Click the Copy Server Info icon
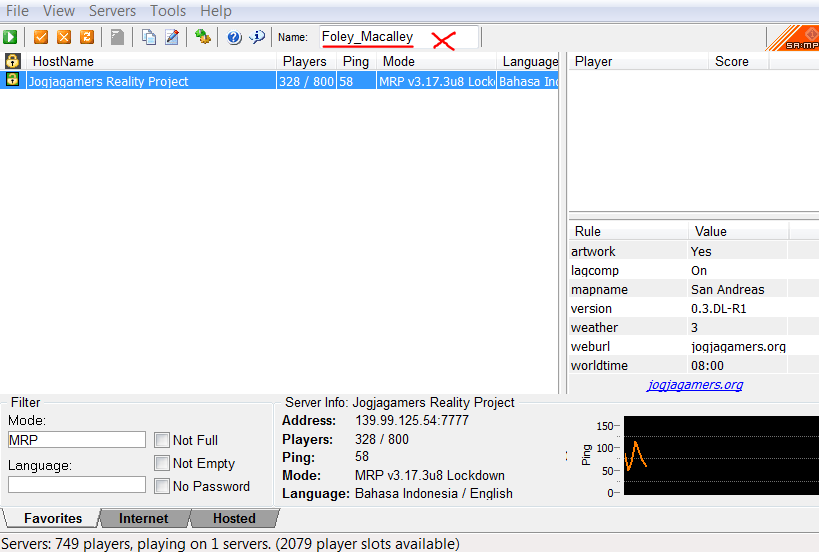Screen dimensions: 819x553 click(x=149, y=37)
